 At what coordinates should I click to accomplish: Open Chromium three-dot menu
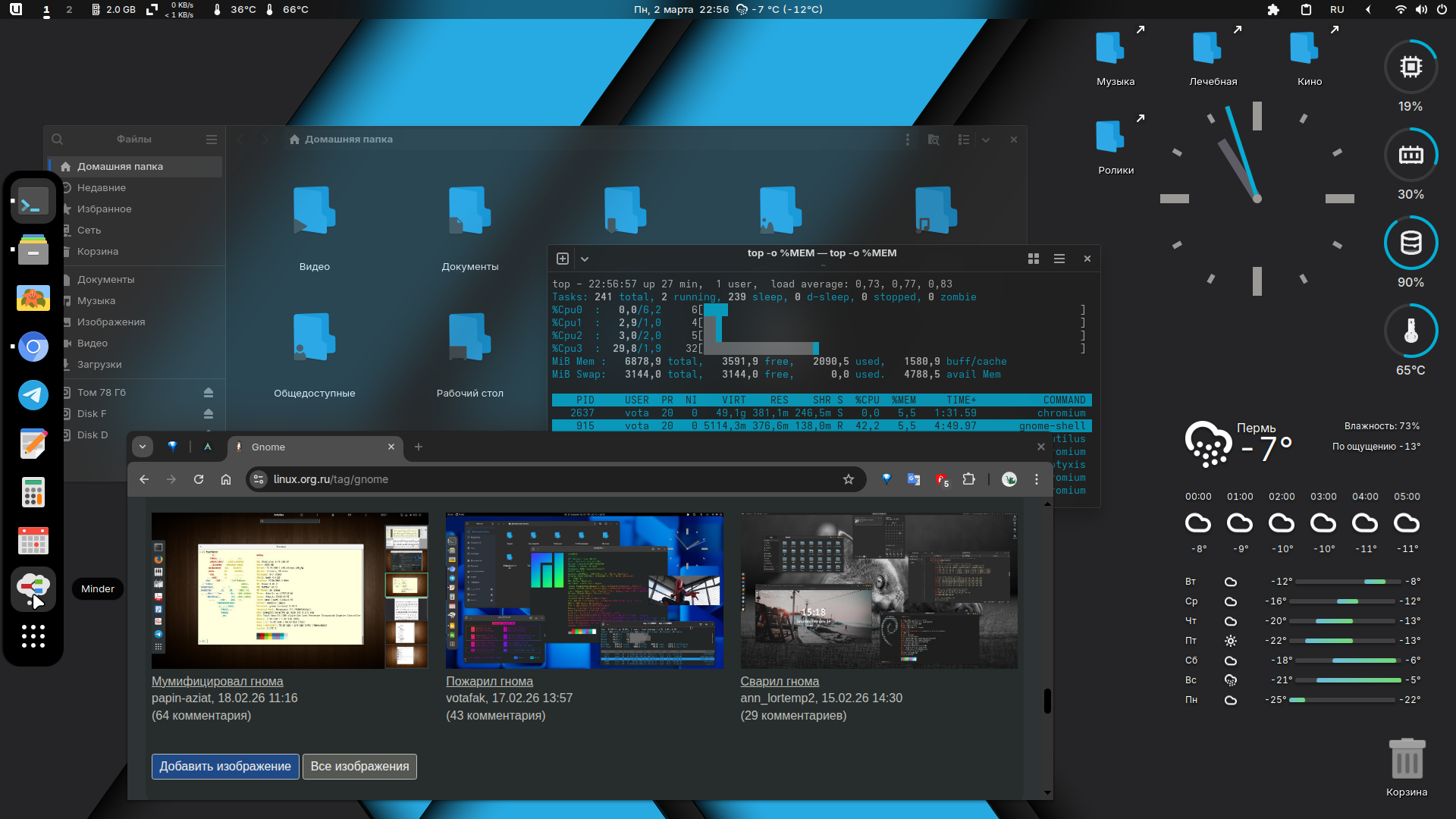(1037, 479)
